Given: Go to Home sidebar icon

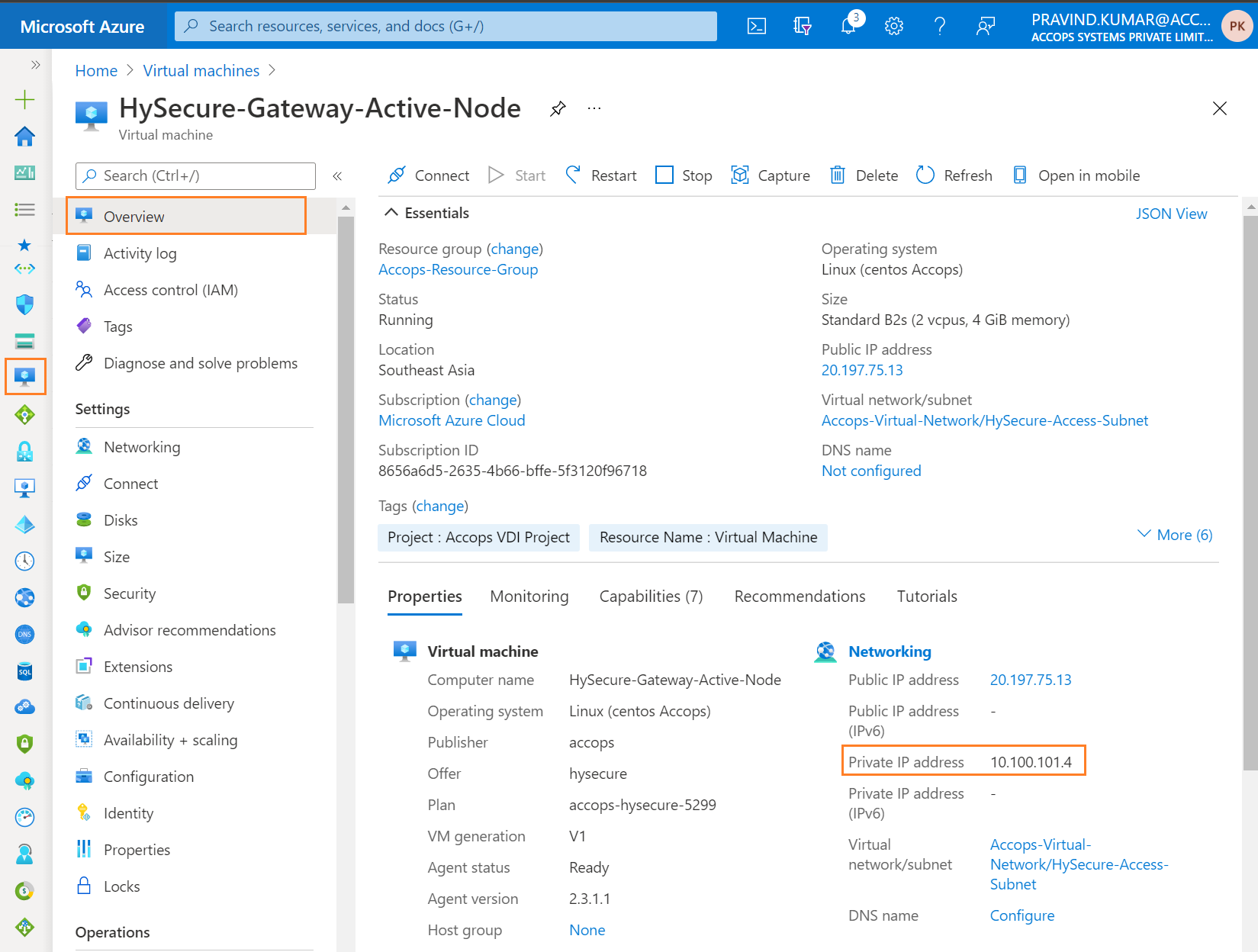Looking at the screenshot, I should 25,137.
